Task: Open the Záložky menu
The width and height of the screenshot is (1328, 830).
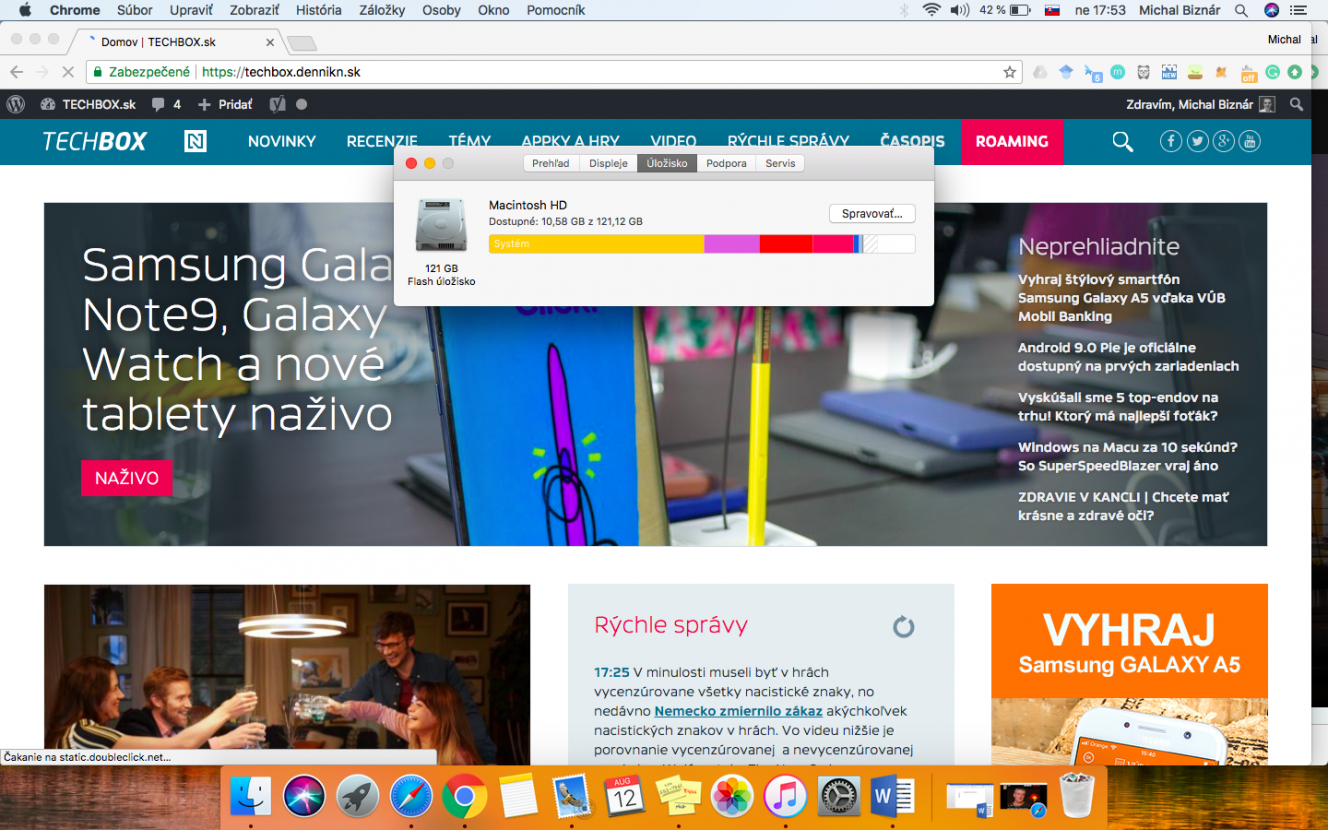Action: click(x=382, y=10)
